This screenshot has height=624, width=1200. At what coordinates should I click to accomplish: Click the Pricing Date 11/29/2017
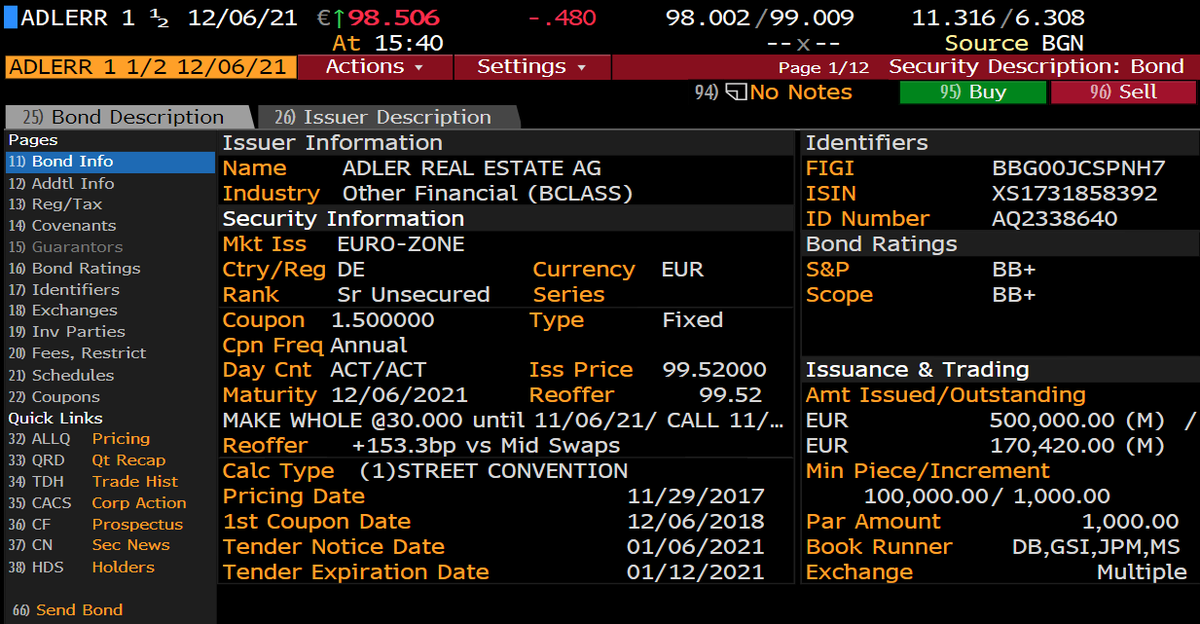point(696,496)
